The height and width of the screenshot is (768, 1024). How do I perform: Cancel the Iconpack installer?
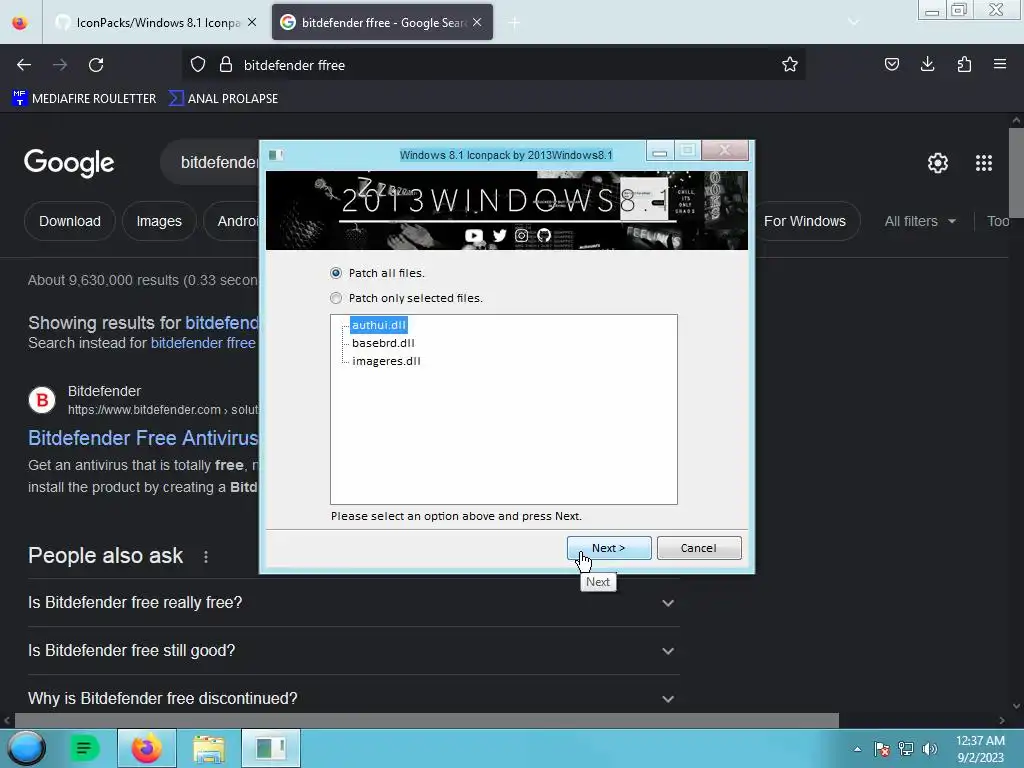[x=699, y=548]
